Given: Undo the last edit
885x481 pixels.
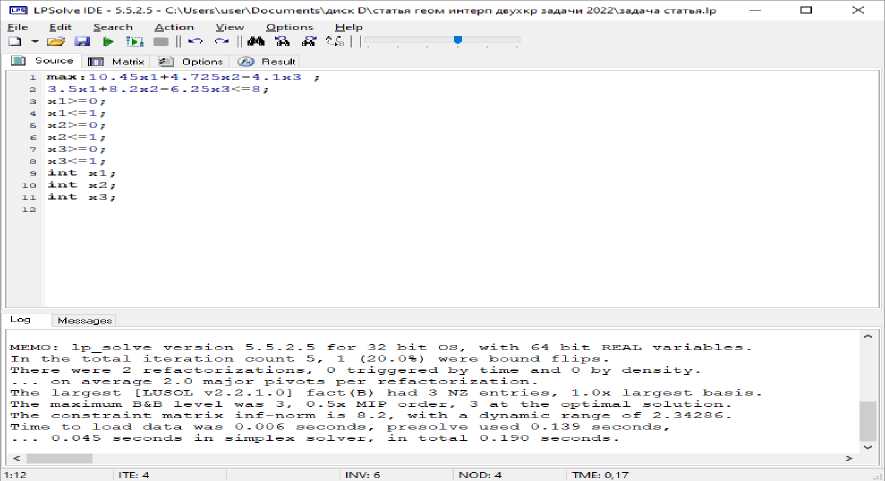Looking at the screenshot, I should point(195,41).
